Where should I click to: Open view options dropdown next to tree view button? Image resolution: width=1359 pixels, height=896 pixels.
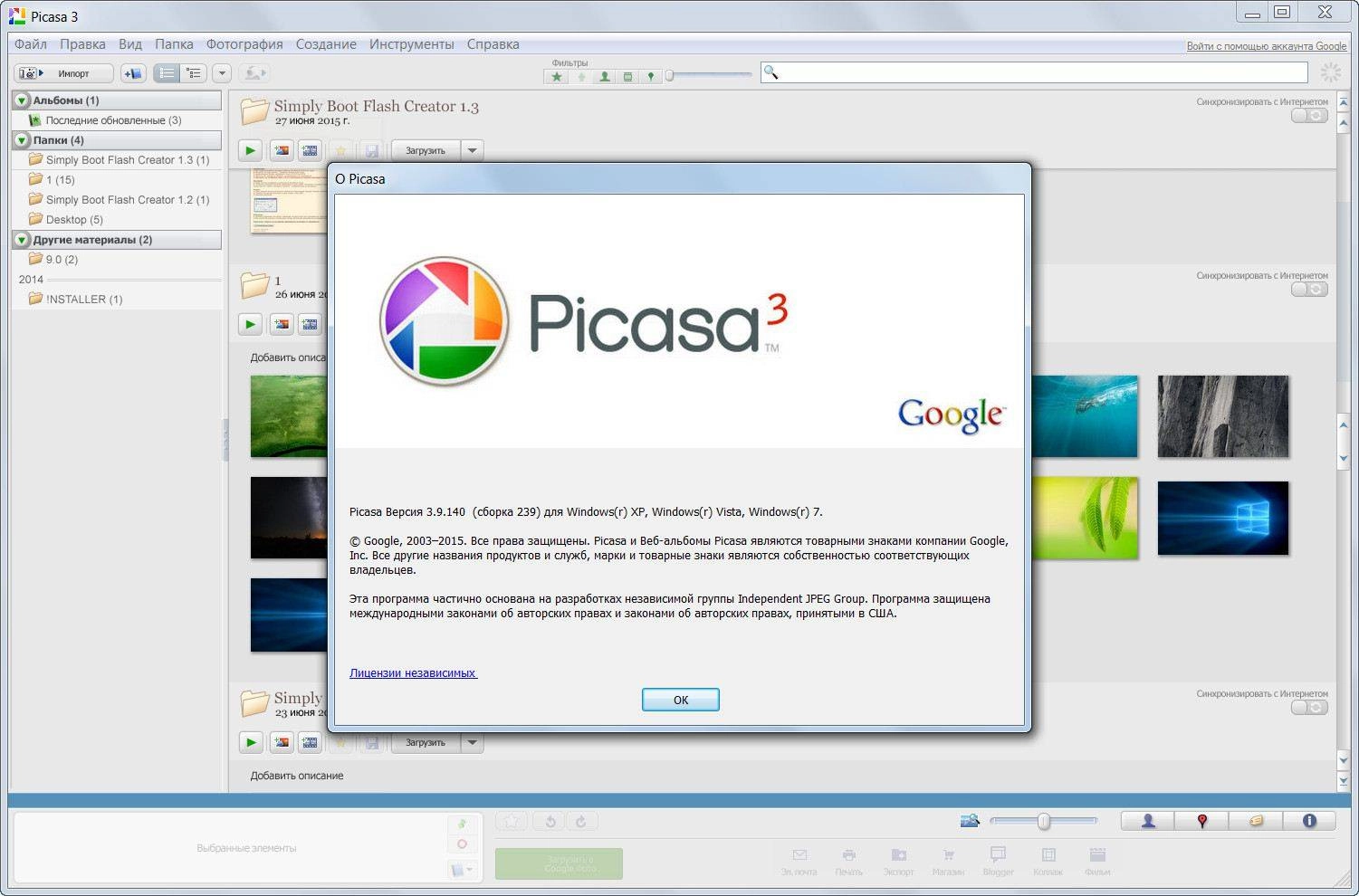pos(222,73)
